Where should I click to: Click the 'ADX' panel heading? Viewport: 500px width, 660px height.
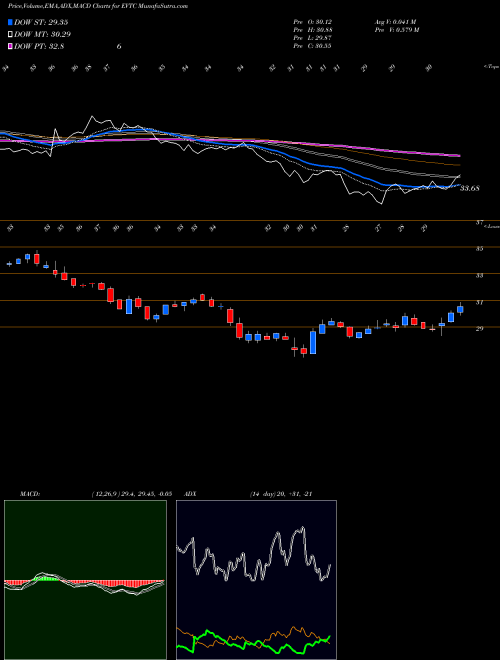[x=190, y=494]
